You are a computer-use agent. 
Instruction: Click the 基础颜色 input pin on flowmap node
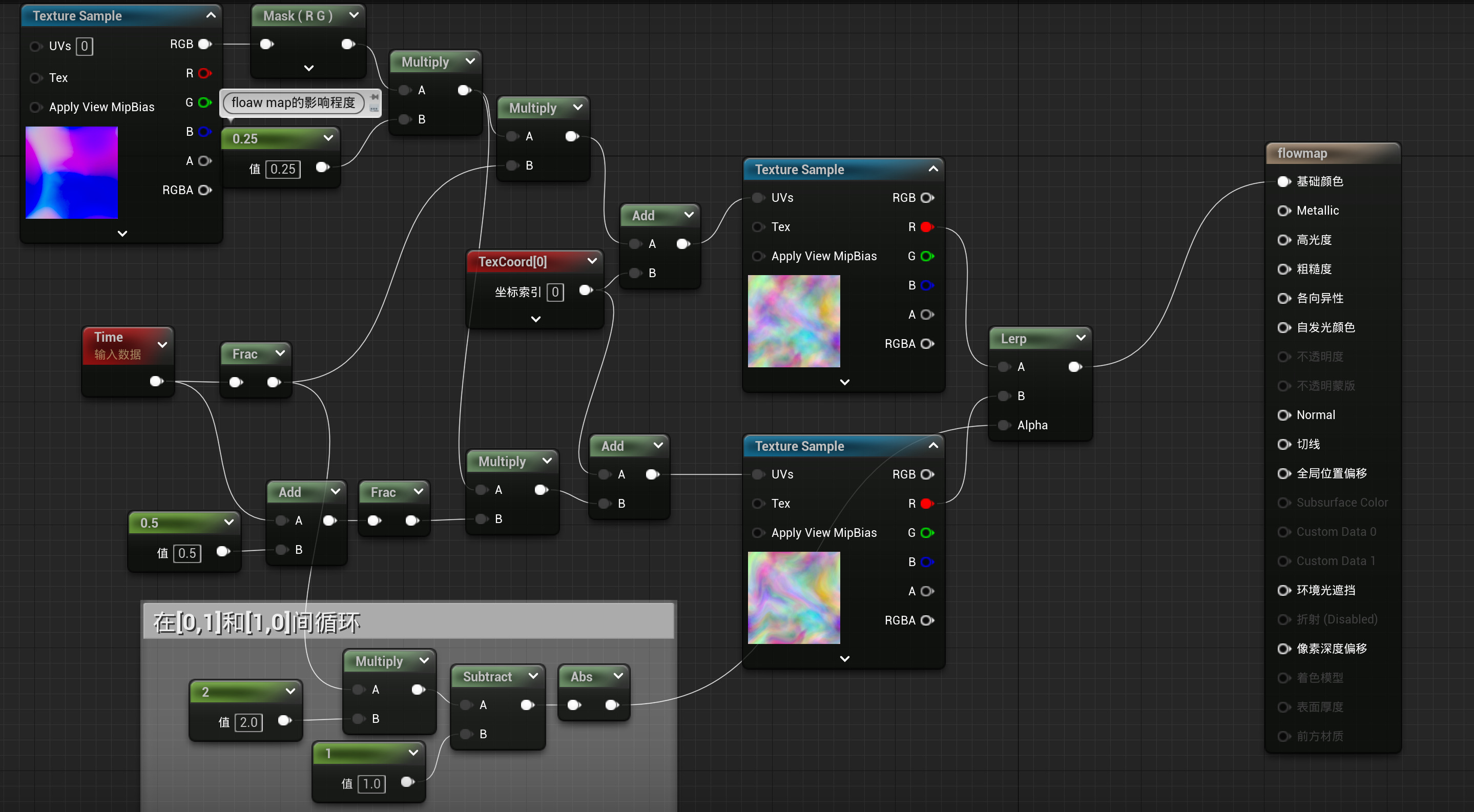pos(1283,181)
